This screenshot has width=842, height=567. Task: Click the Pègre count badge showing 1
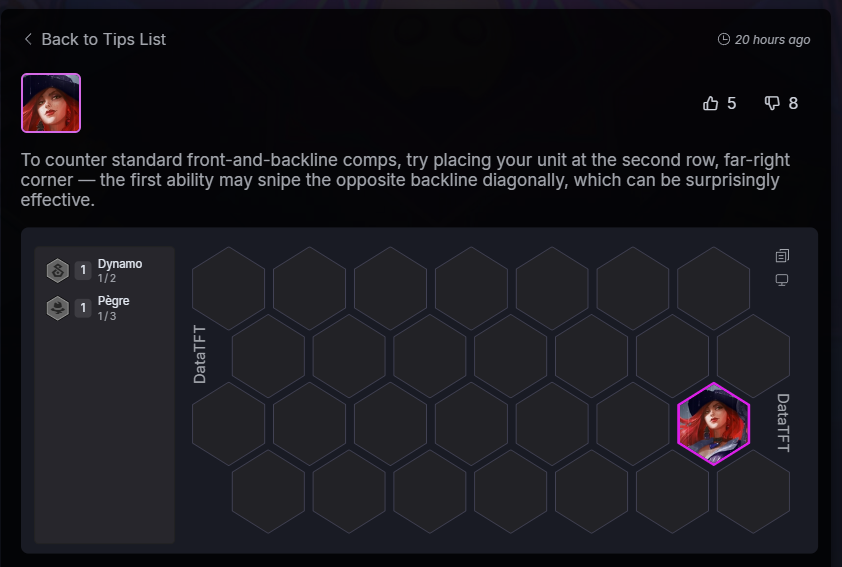pos(83,308)
